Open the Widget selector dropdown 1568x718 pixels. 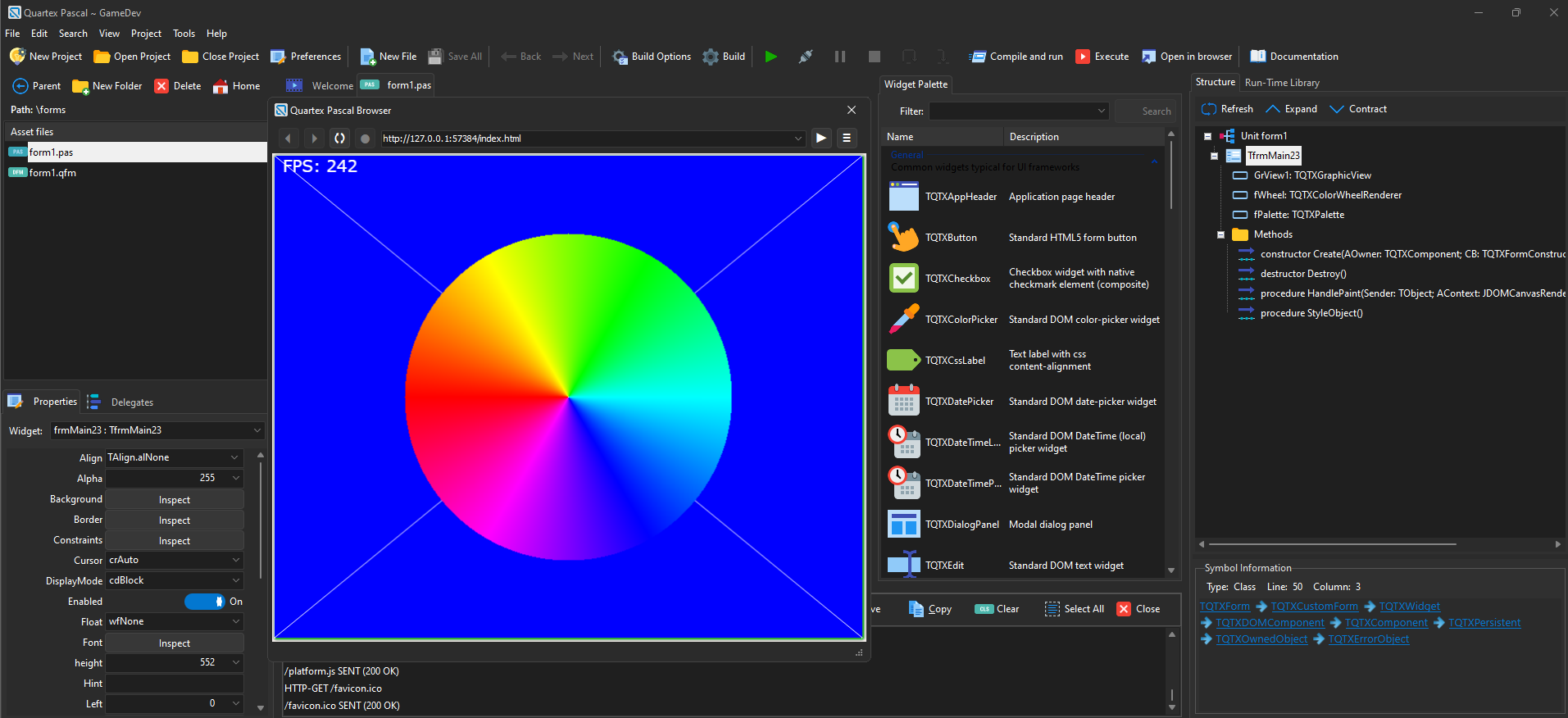click(257, 430)
